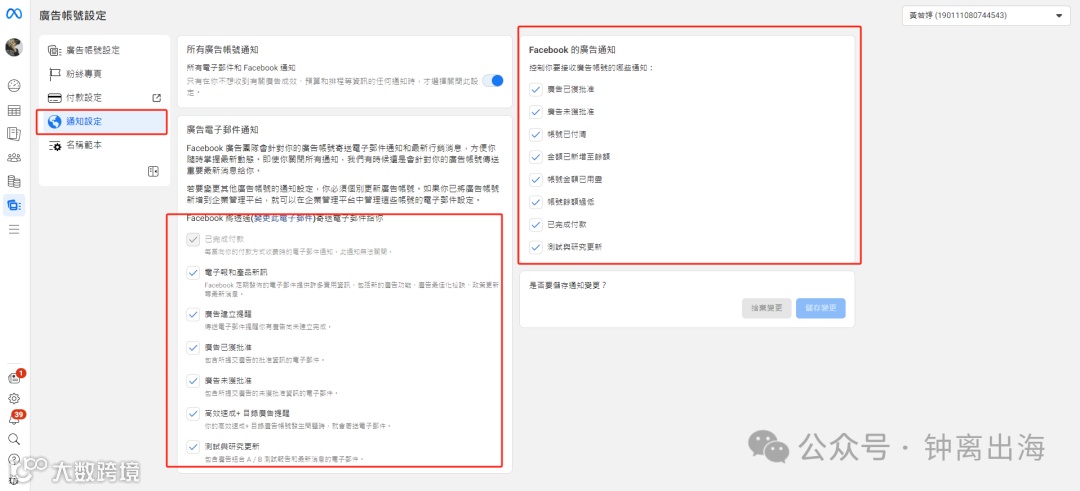The image size is (1080, 491).
Task: Click the 儲存變更 button
Action: (820, 308)
